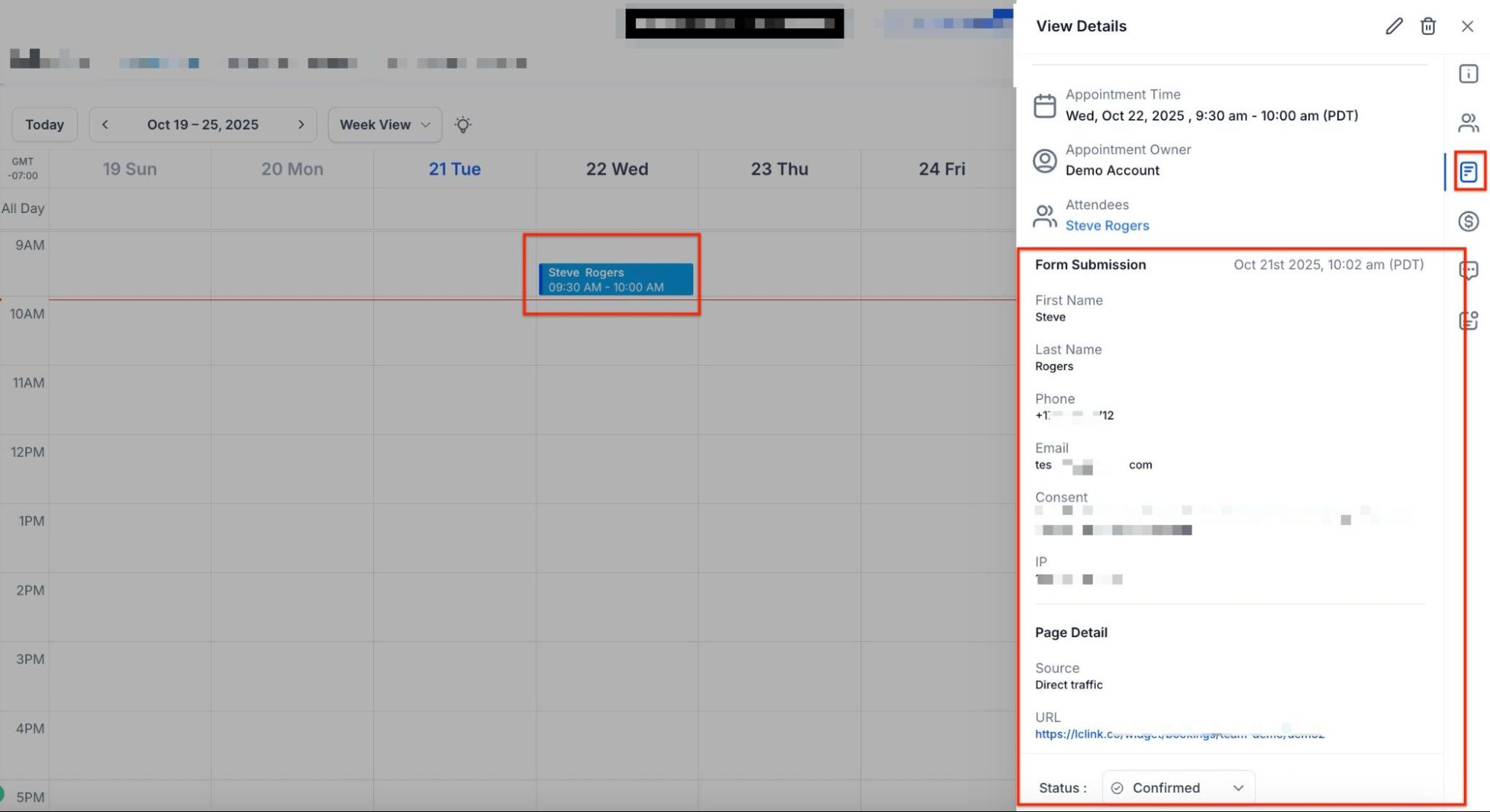Open the info details sidebar icon
The image size is (1490, 812).
pos(1468,74)
